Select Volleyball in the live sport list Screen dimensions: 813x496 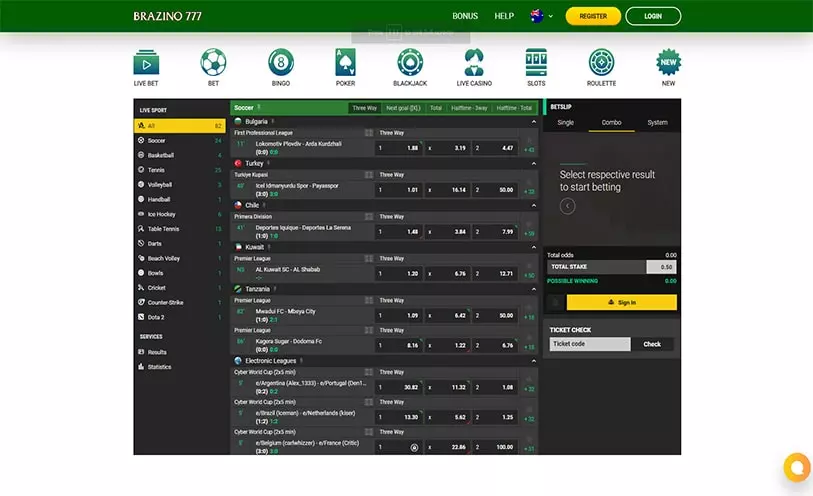pos(179,185)
